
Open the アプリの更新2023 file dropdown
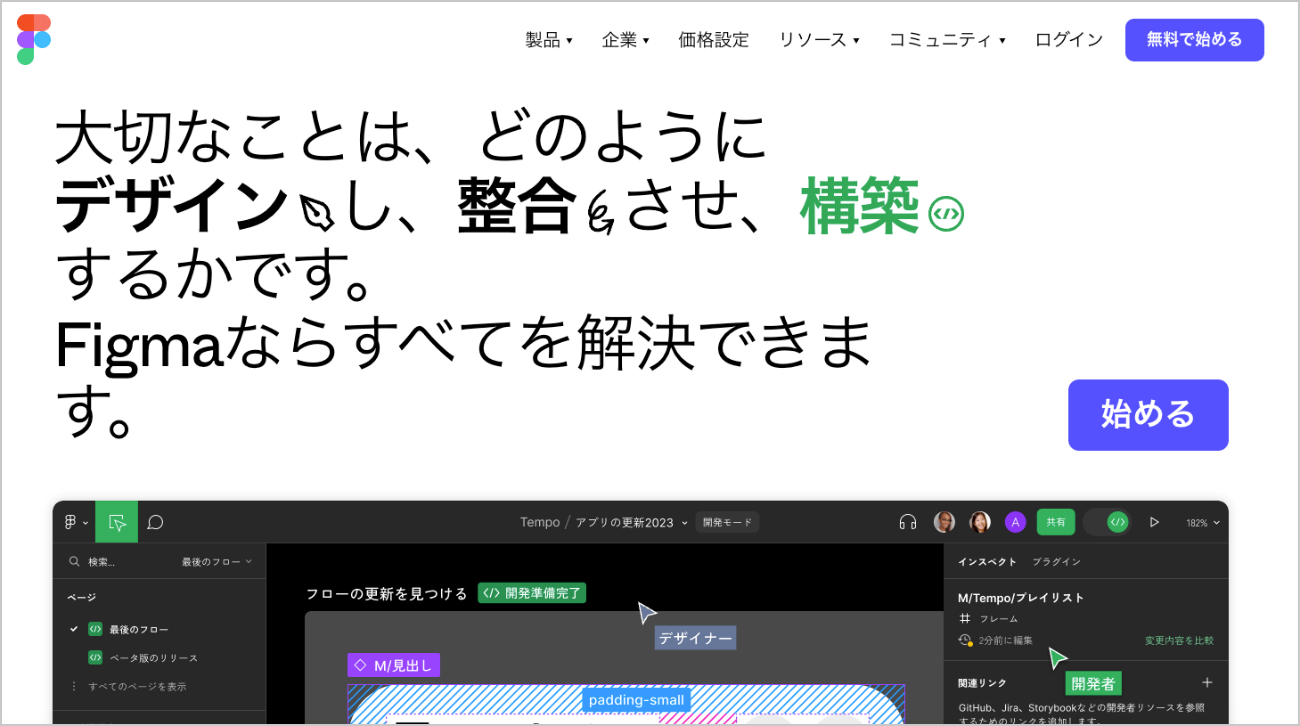[631, 522]
